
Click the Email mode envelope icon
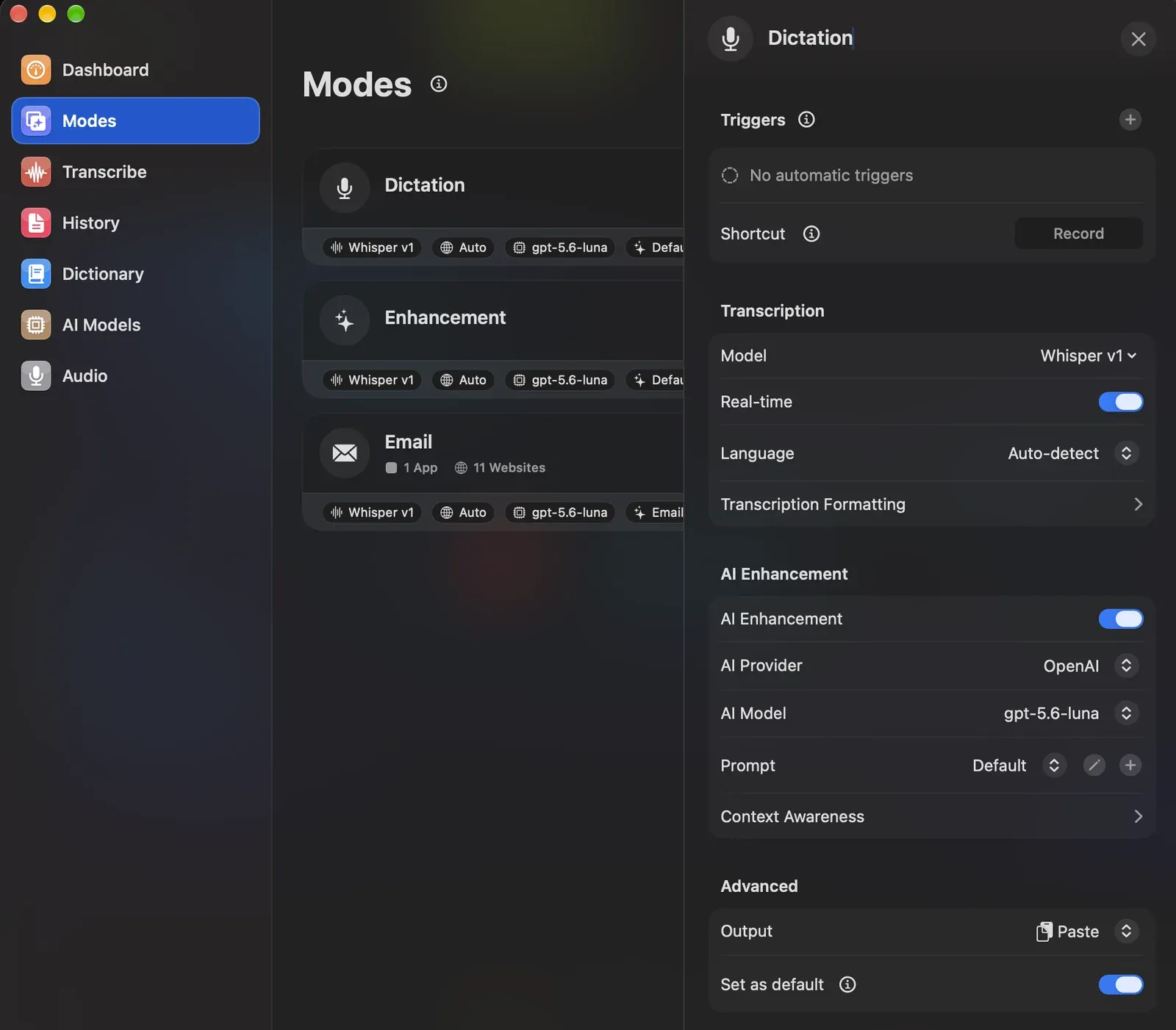(x=345, y=453)
